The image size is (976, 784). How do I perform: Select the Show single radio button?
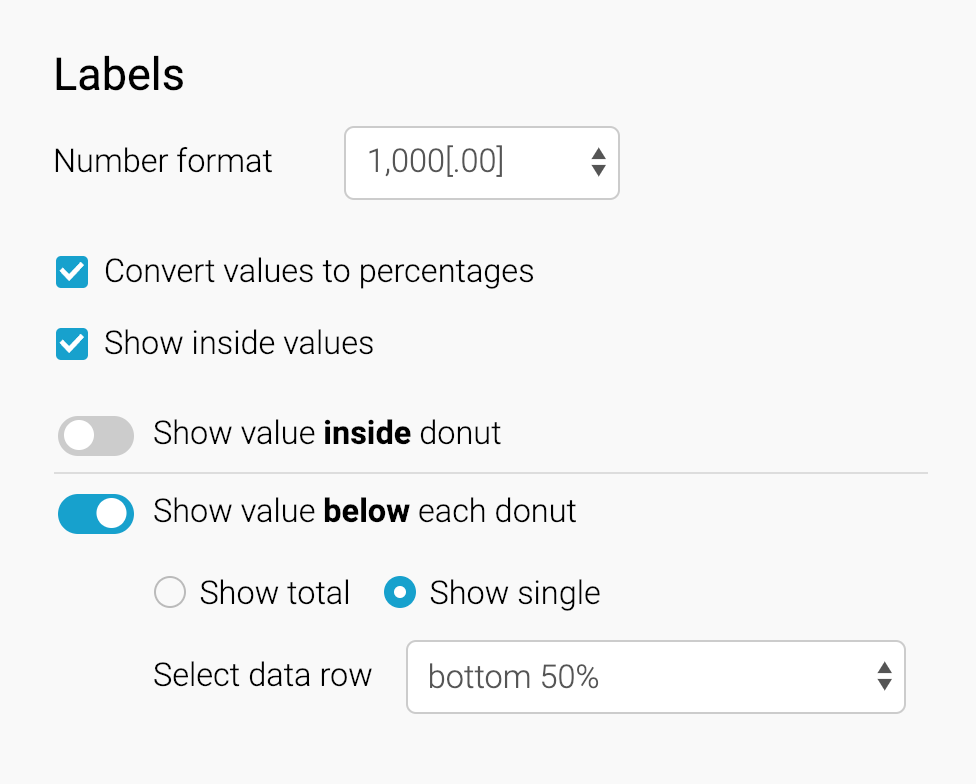coord(400,593)
